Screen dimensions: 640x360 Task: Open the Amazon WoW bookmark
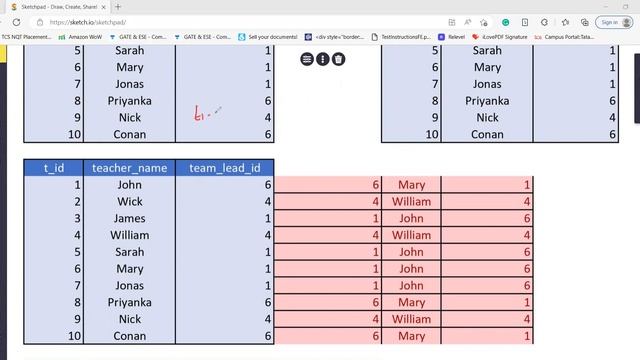80,37
